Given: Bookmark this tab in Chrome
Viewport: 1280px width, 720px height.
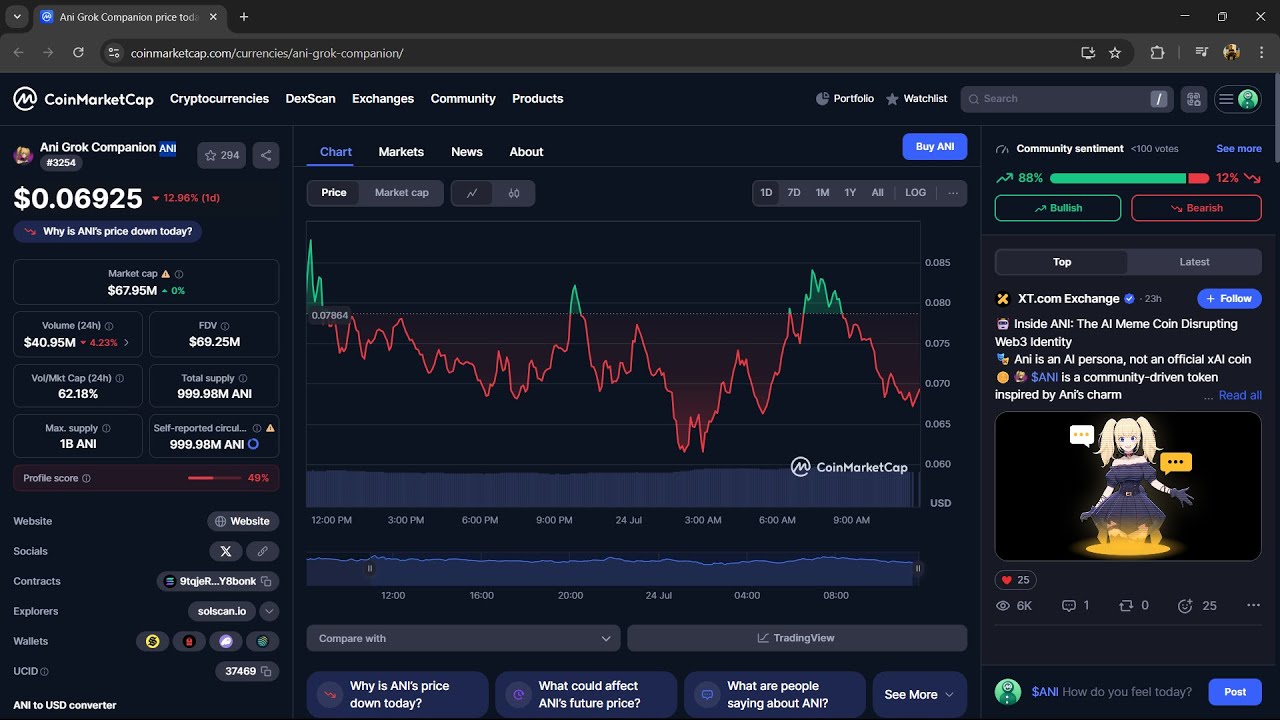Looking at the screenshot, I should click(1115, 53).
